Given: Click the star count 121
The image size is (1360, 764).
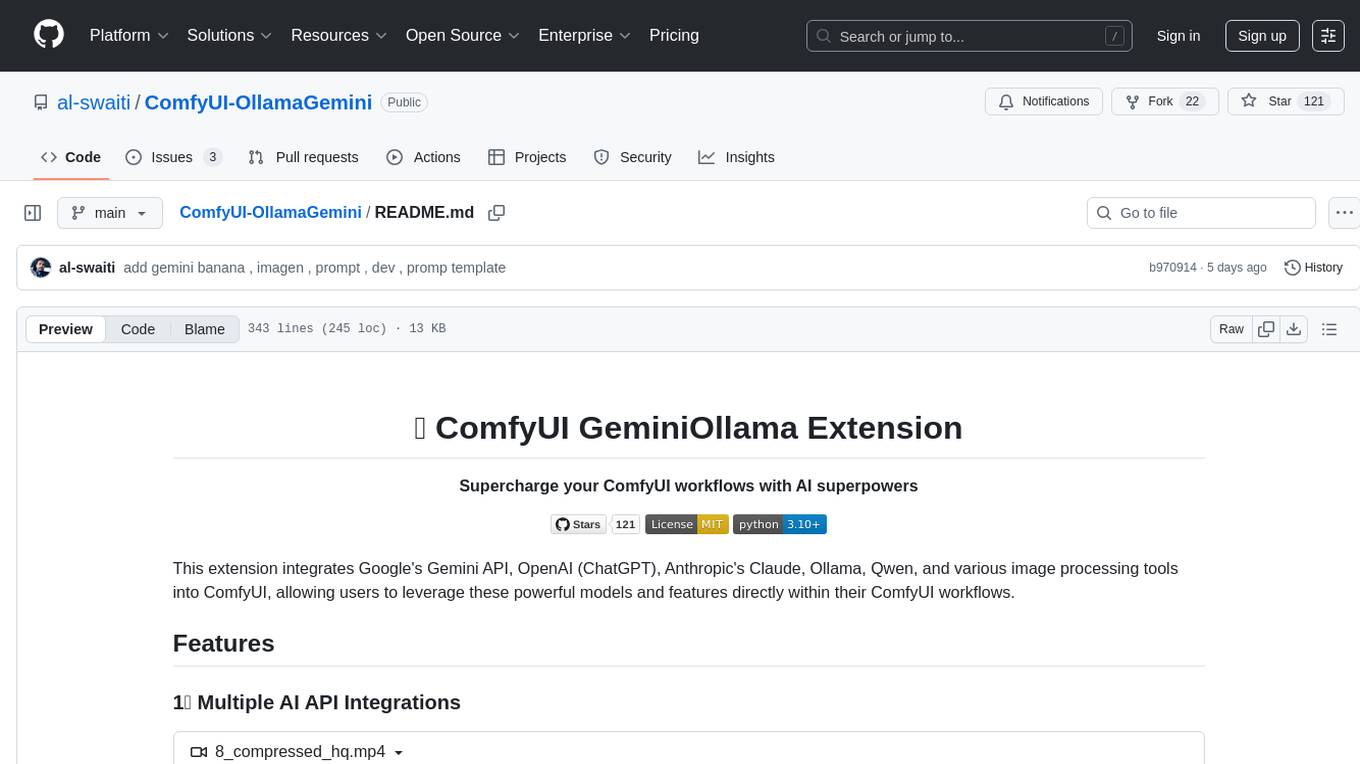Looking at the screenshot, I should pyautogui.click(x=1314, y=102).
